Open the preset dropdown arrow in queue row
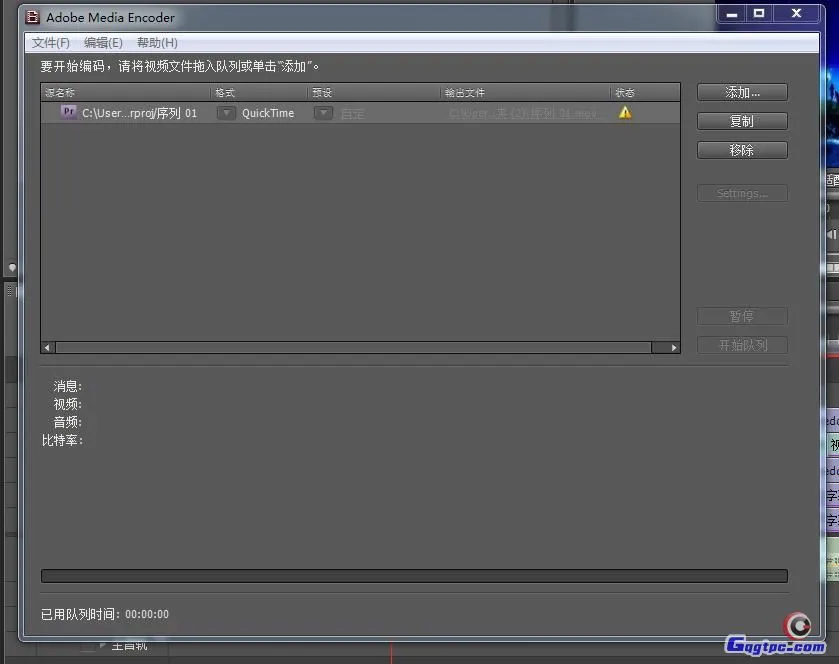 (x=323, y=113)
